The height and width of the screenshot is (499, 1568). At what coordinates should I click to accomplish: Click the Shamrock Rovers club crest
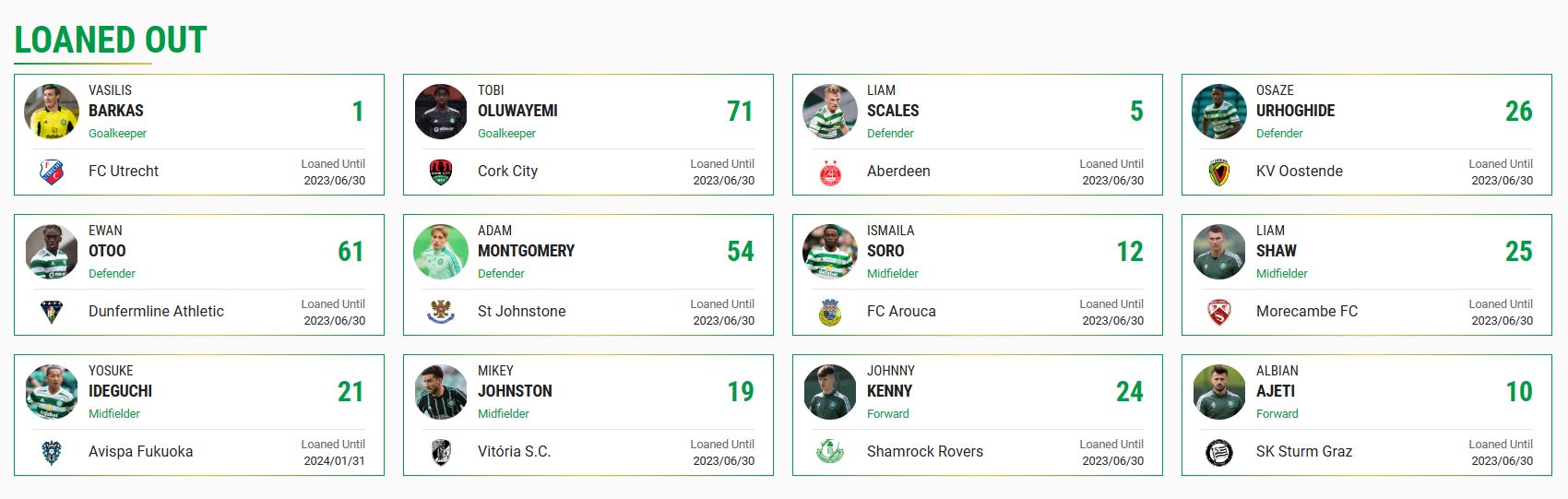point(830,452)
